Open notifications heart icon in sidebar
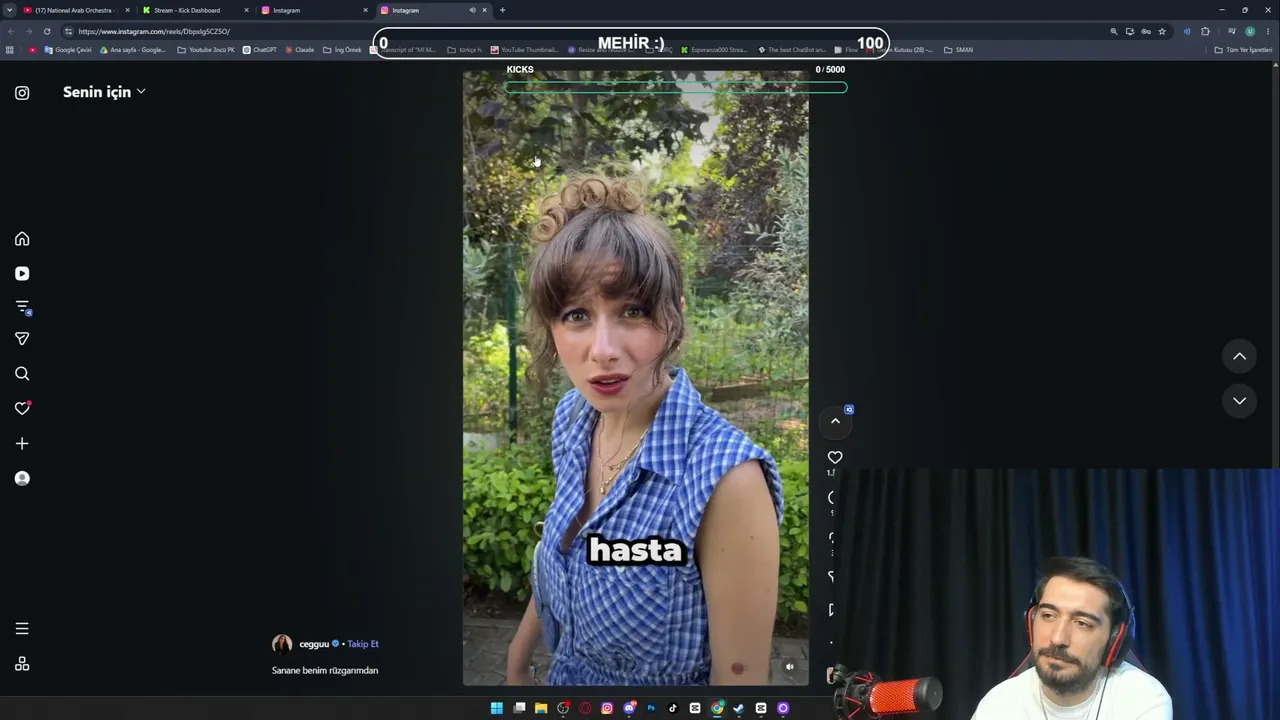The width and height of the screenshot is (1280, 720). [x=22, y=408]
